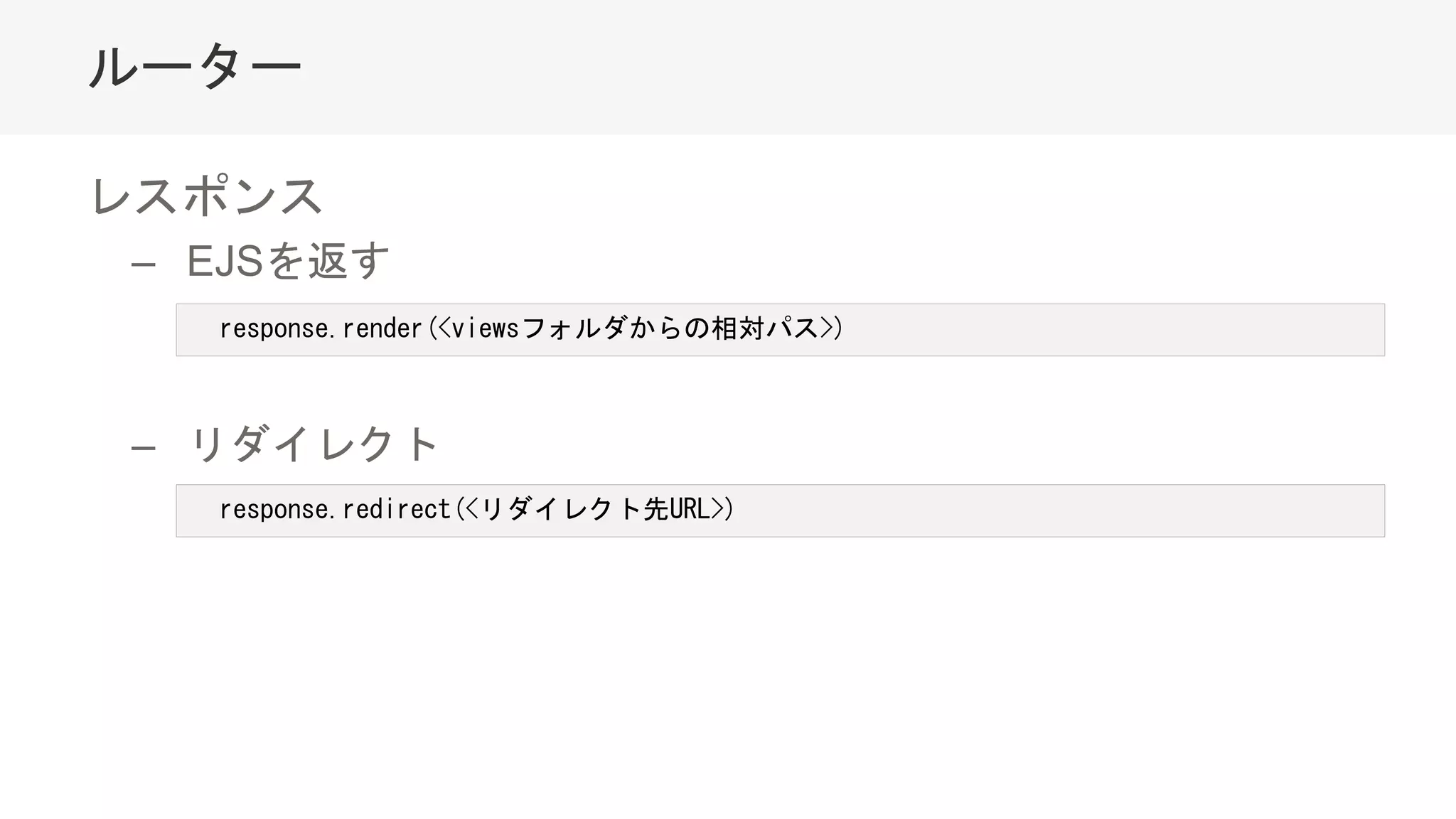Click empty right side of the render code box
1456x819 pixels.
point(1137,329)
